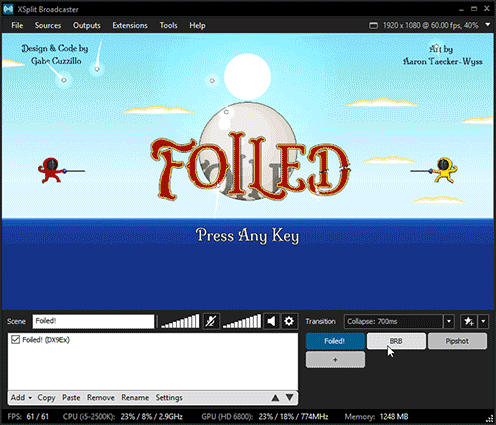The height and width of the screenshot is (425, 496).
Task: Click the resolution monitor icon in menu bar
Action: pos(373,26)
